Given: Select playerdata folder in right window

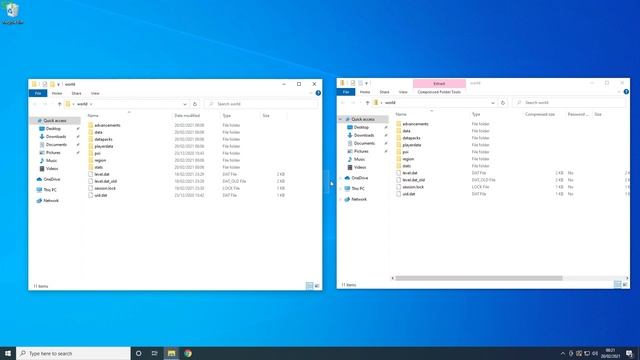Looking at the screenshot, I should tap(411, 145).
